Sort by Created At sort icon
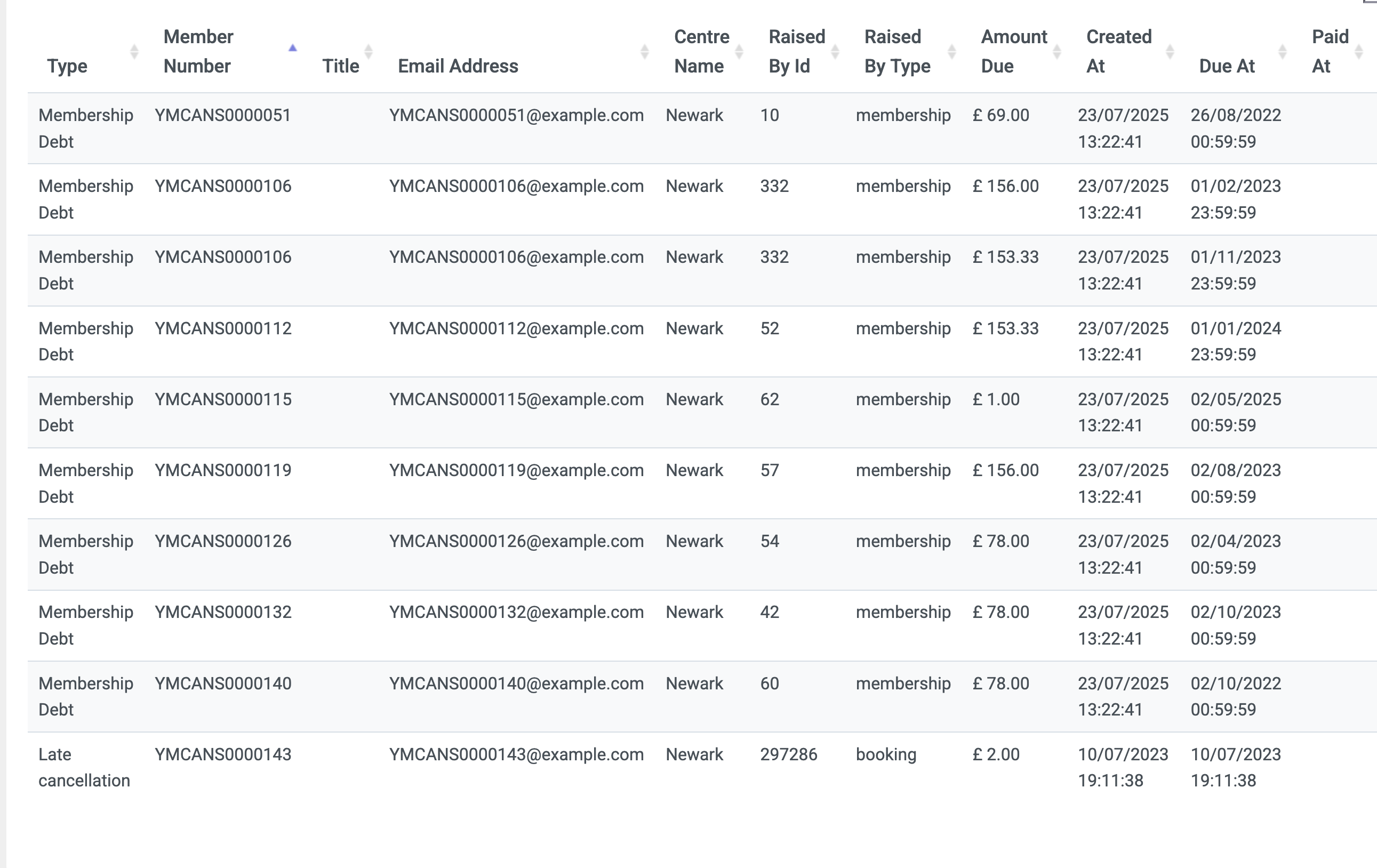 pos(1170,52)
